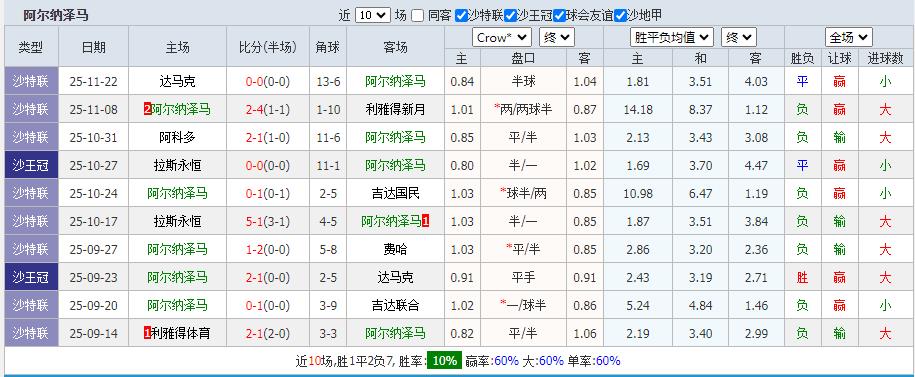
Task: Click the red card badge in the 25-10-17 row
Action: [x=425, y=222]
